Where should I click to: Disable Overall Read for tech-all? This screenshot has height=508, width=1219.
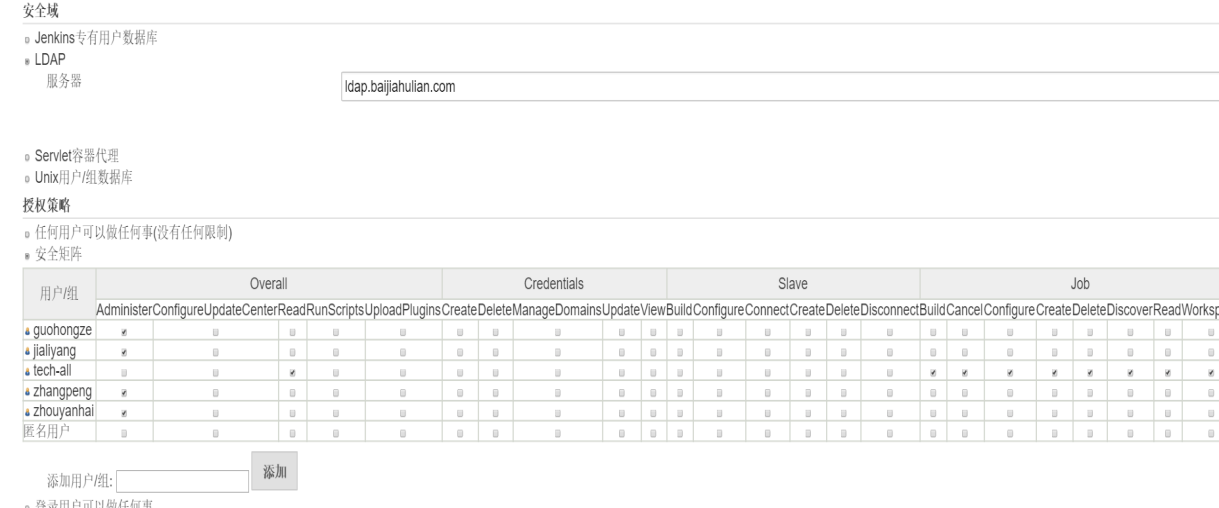(x=291, y=372)
